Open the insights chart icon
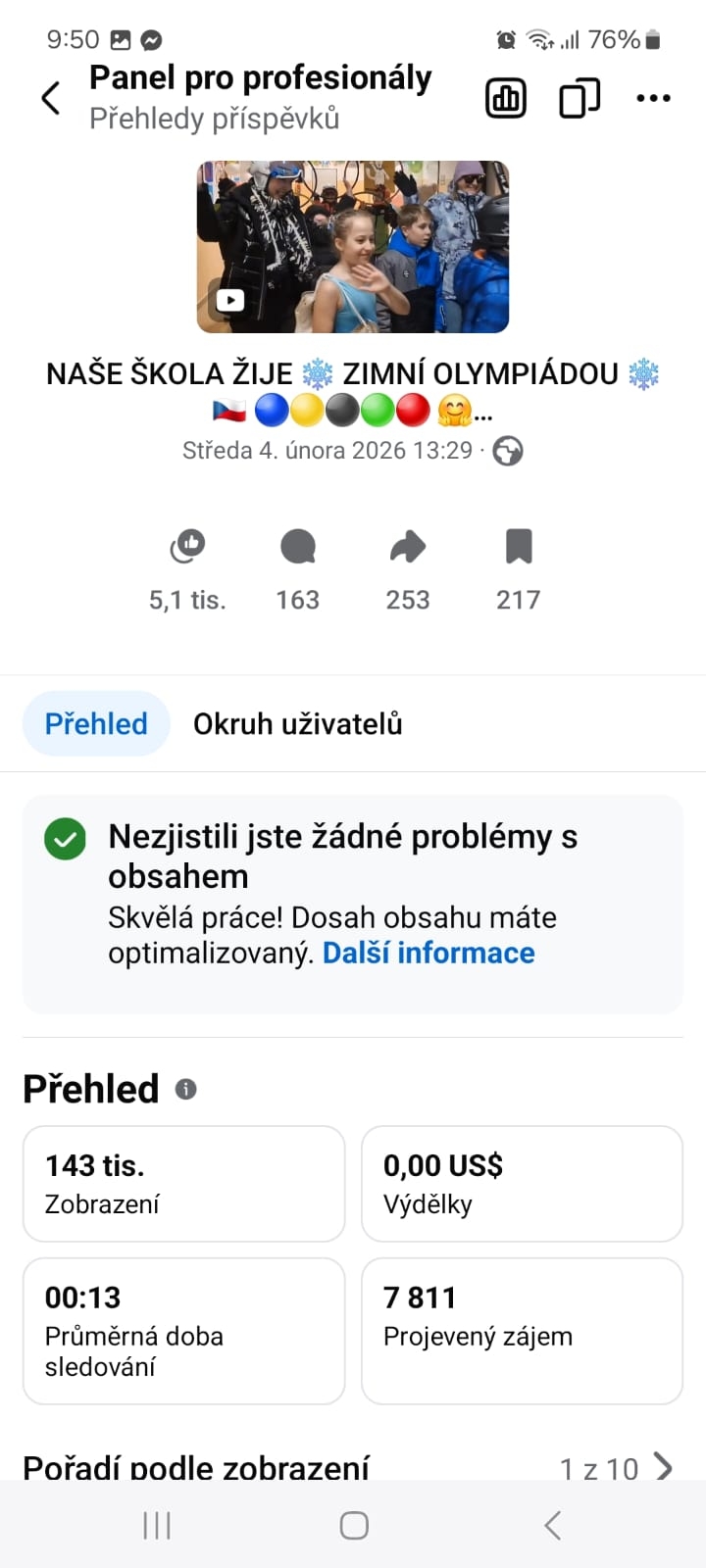706x1568 pixels. (x=506, y=98)
